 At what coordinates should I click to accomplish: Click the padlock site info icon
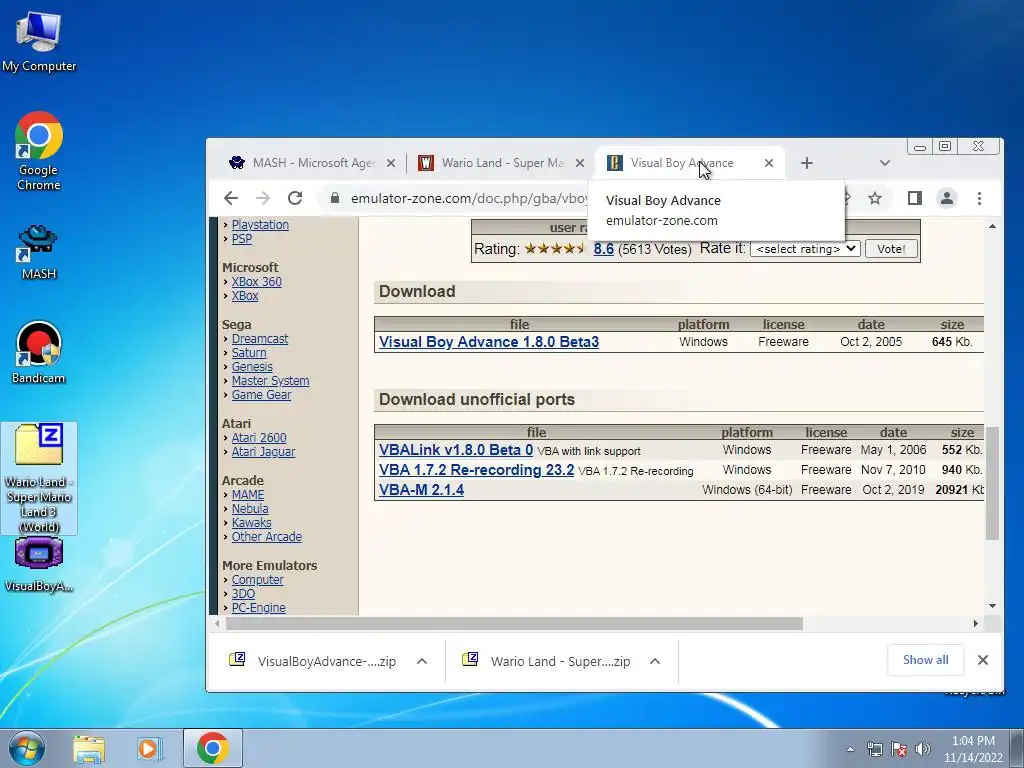pos(334,198)
